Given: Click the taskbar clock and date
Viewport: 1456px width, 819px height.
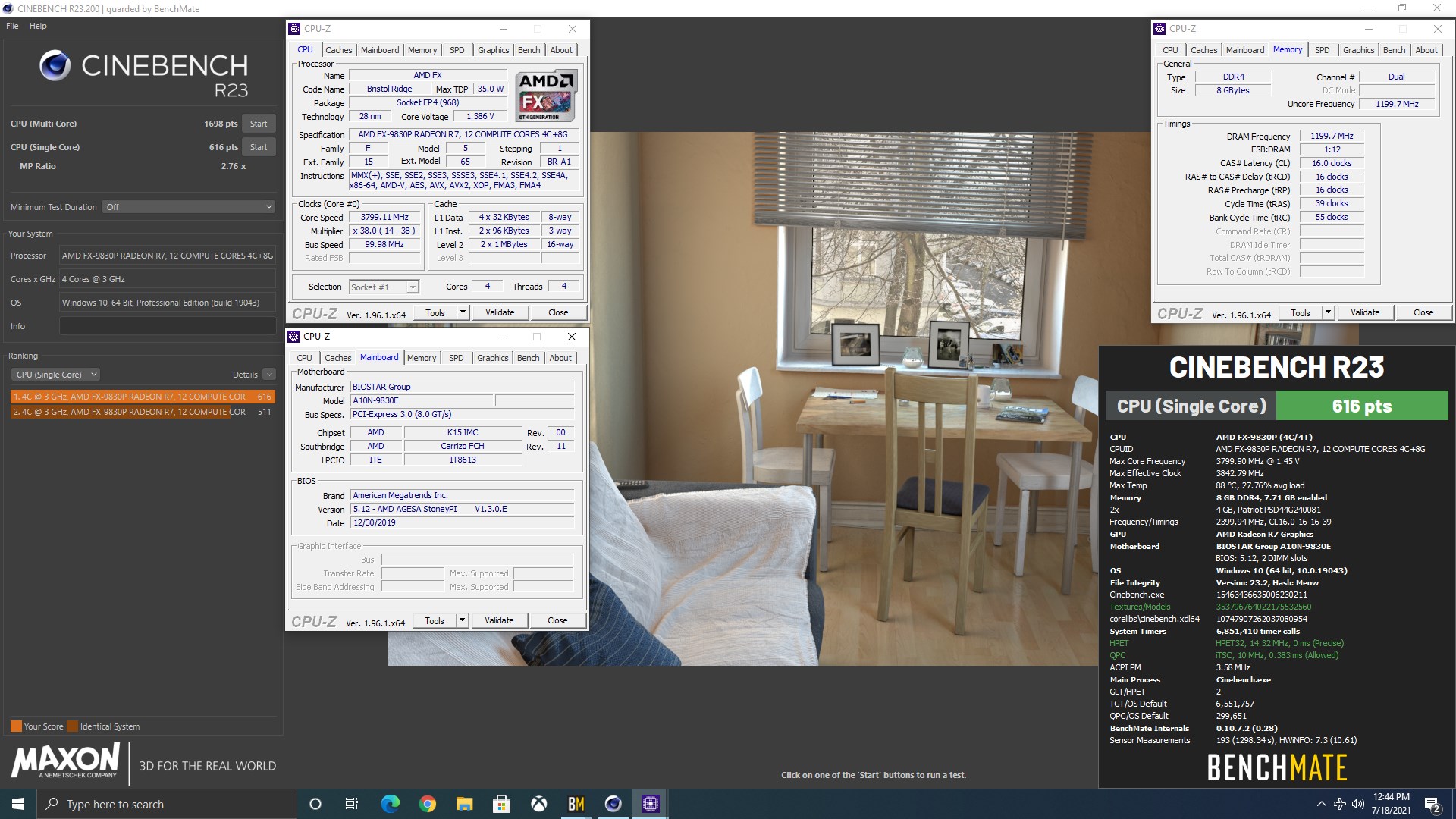Looking at the screenshot, I should pos(1391,804).
